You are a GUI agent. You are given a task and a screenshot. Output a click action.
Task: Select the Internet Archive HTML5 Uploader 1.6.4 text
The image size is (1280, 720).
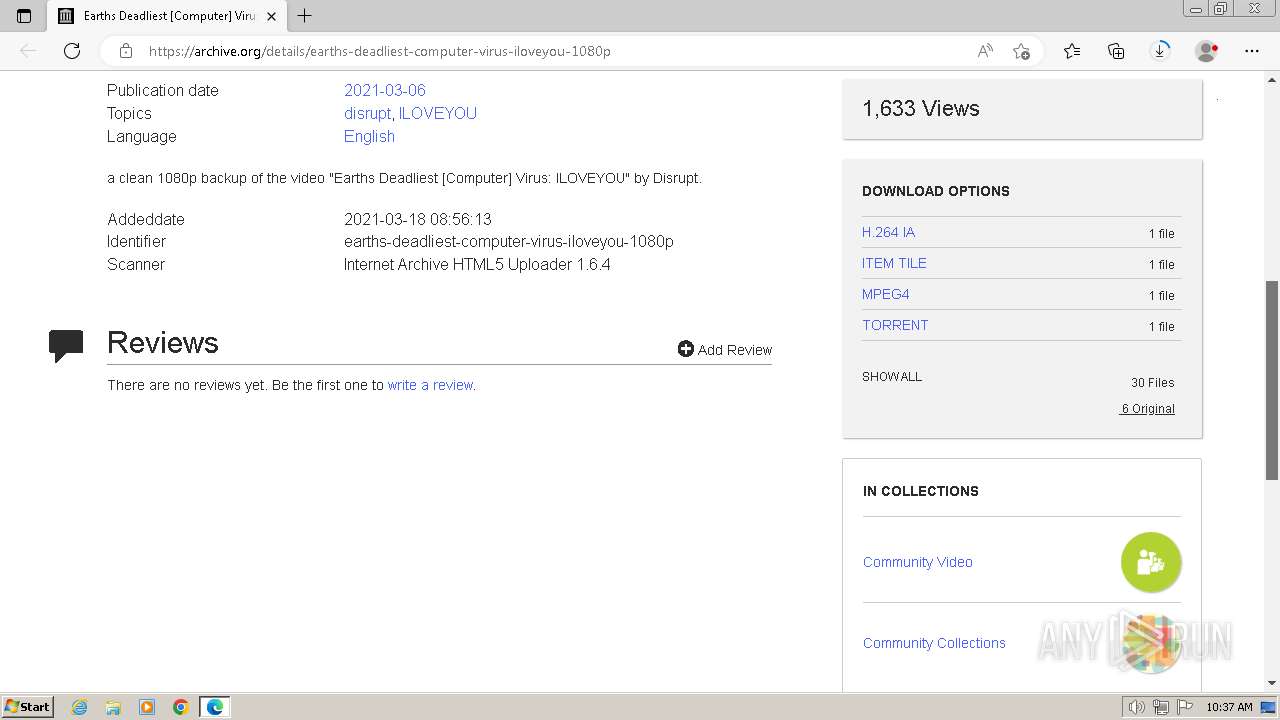tap(477, 264)
